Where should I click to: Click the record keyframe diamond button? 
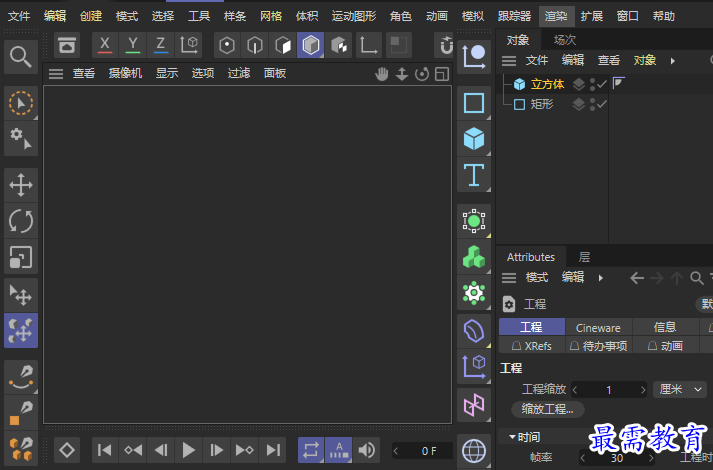[67, 450]
